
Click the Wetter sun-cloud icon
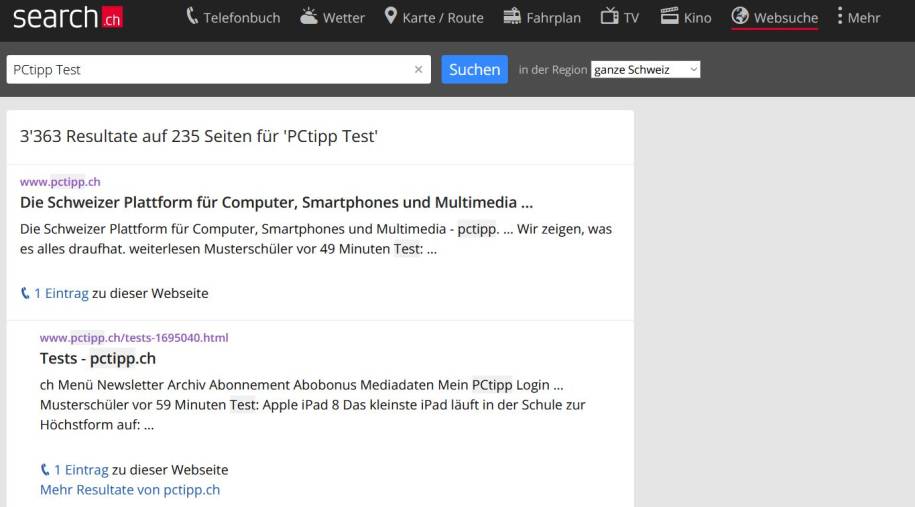(309, 16)
